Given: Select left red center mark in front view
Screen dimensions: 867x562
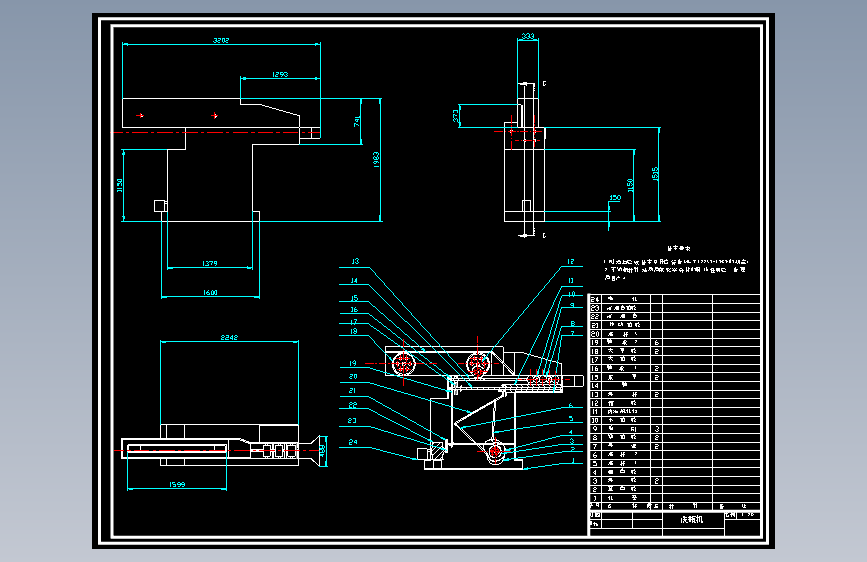Looking at the screenshot, I should [x=140, y=115].
